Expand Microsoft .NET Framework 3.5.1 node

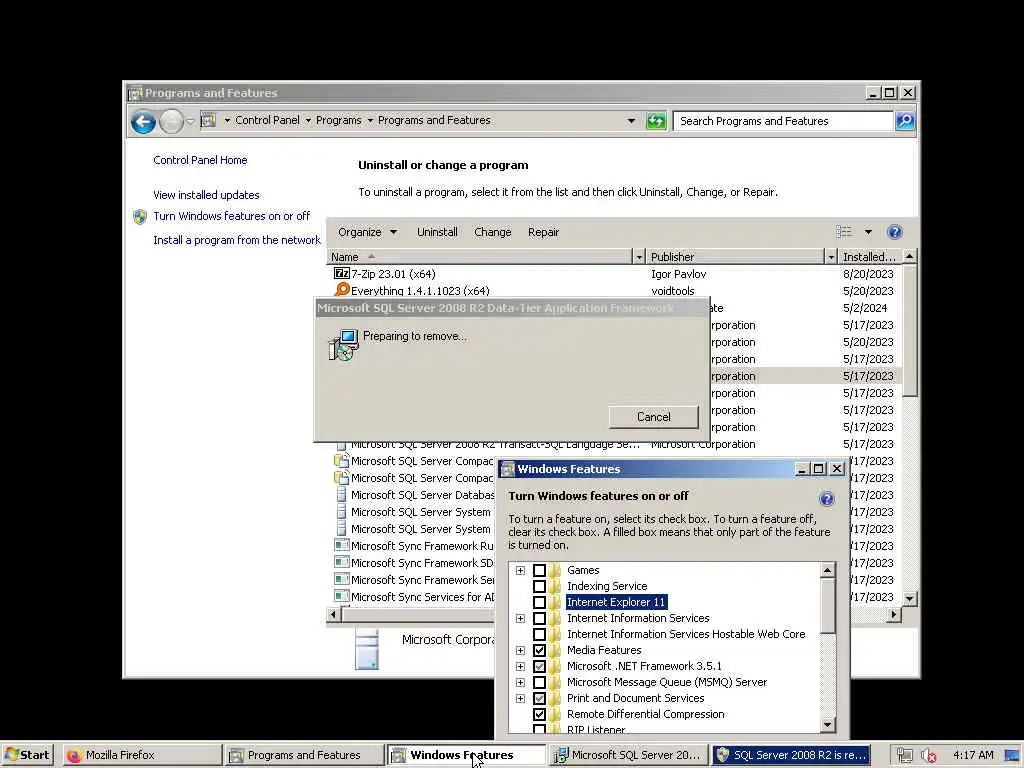[520, 666]
